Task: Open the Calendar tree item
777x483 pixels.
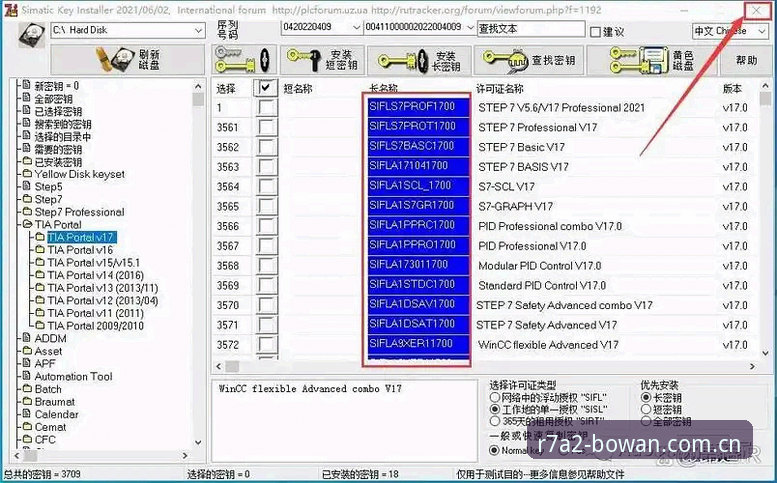Action: tap(56, 414)
